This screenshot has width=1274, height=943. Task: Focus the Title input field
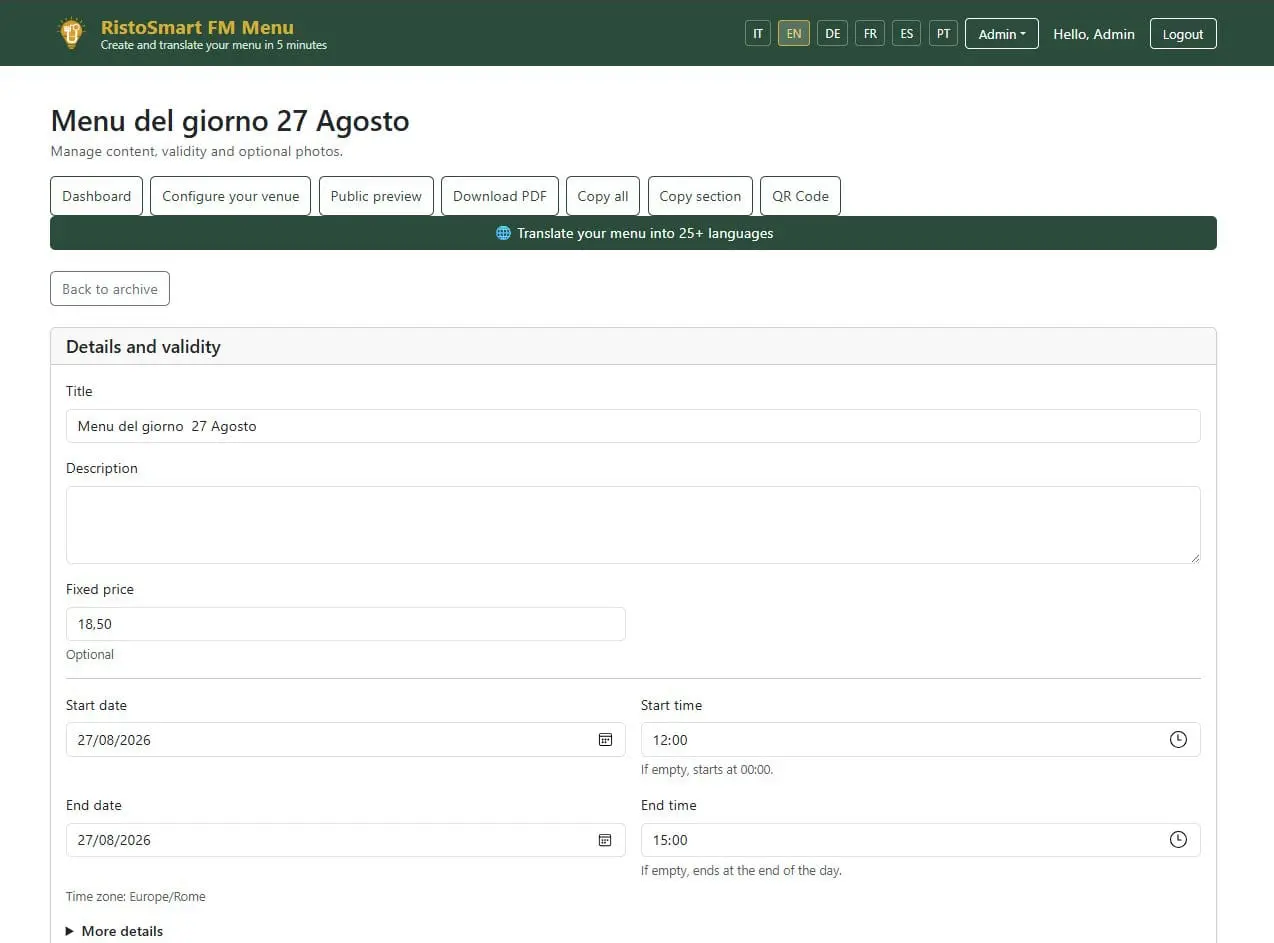pyautogui.click(x=633, y=426)
